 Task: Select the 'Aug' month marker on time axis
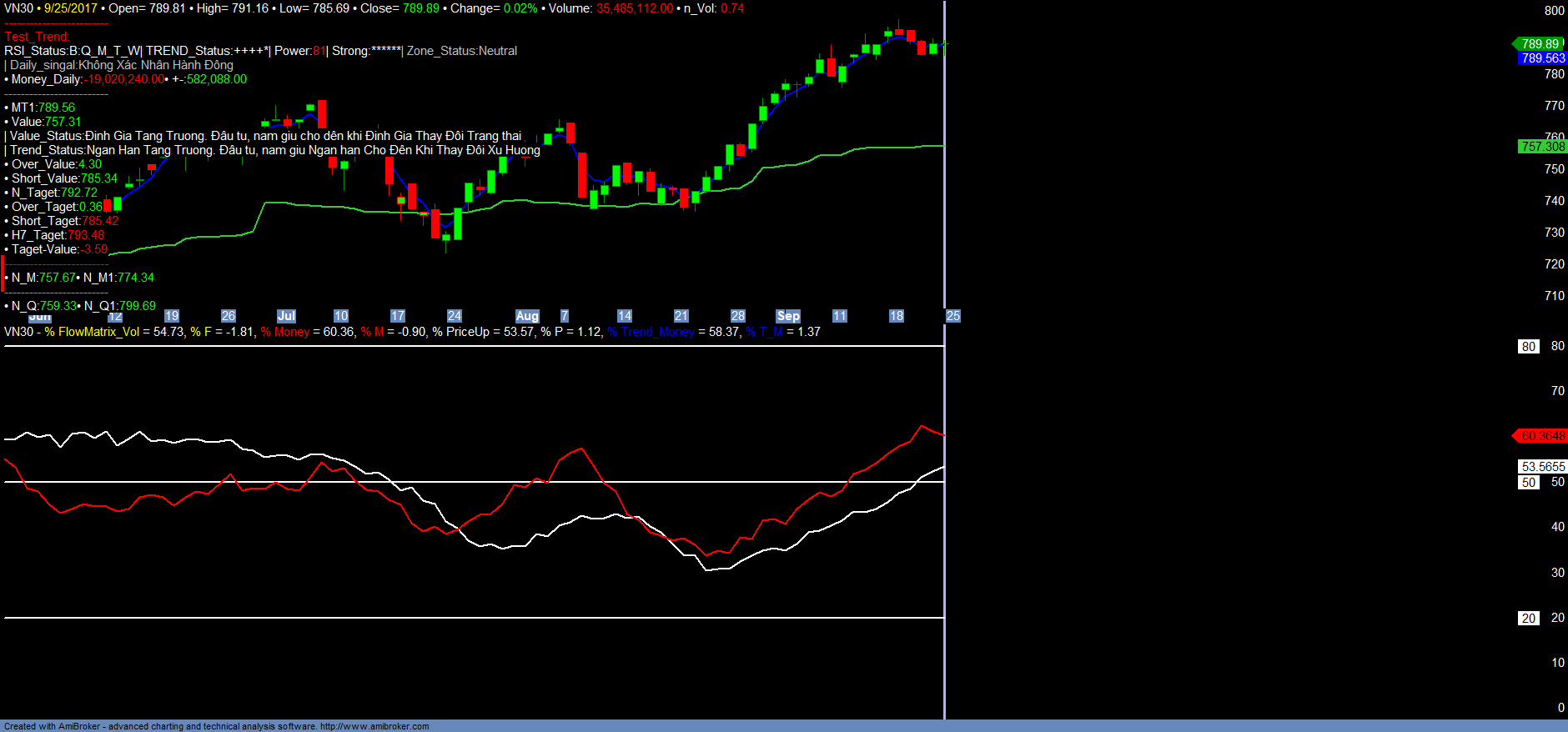[527, 316]
